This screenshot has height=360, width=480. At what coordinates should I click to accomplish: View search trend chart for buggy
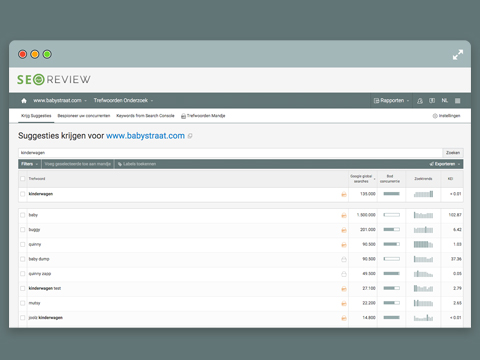point(423,230)
